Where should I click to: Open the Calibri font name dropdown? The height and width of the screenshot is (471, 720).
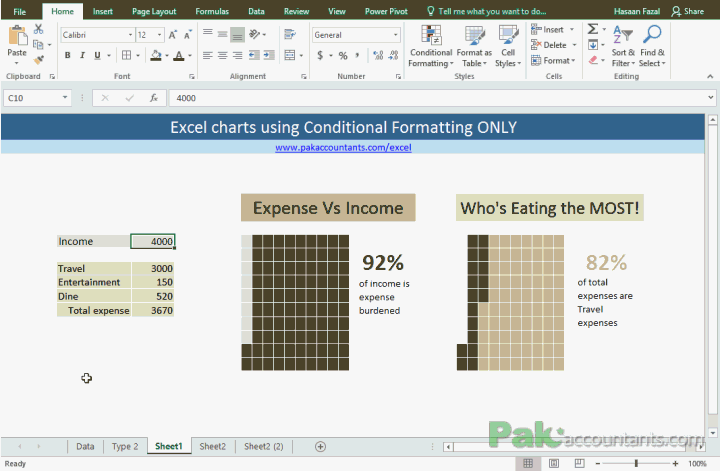point(130,35)
